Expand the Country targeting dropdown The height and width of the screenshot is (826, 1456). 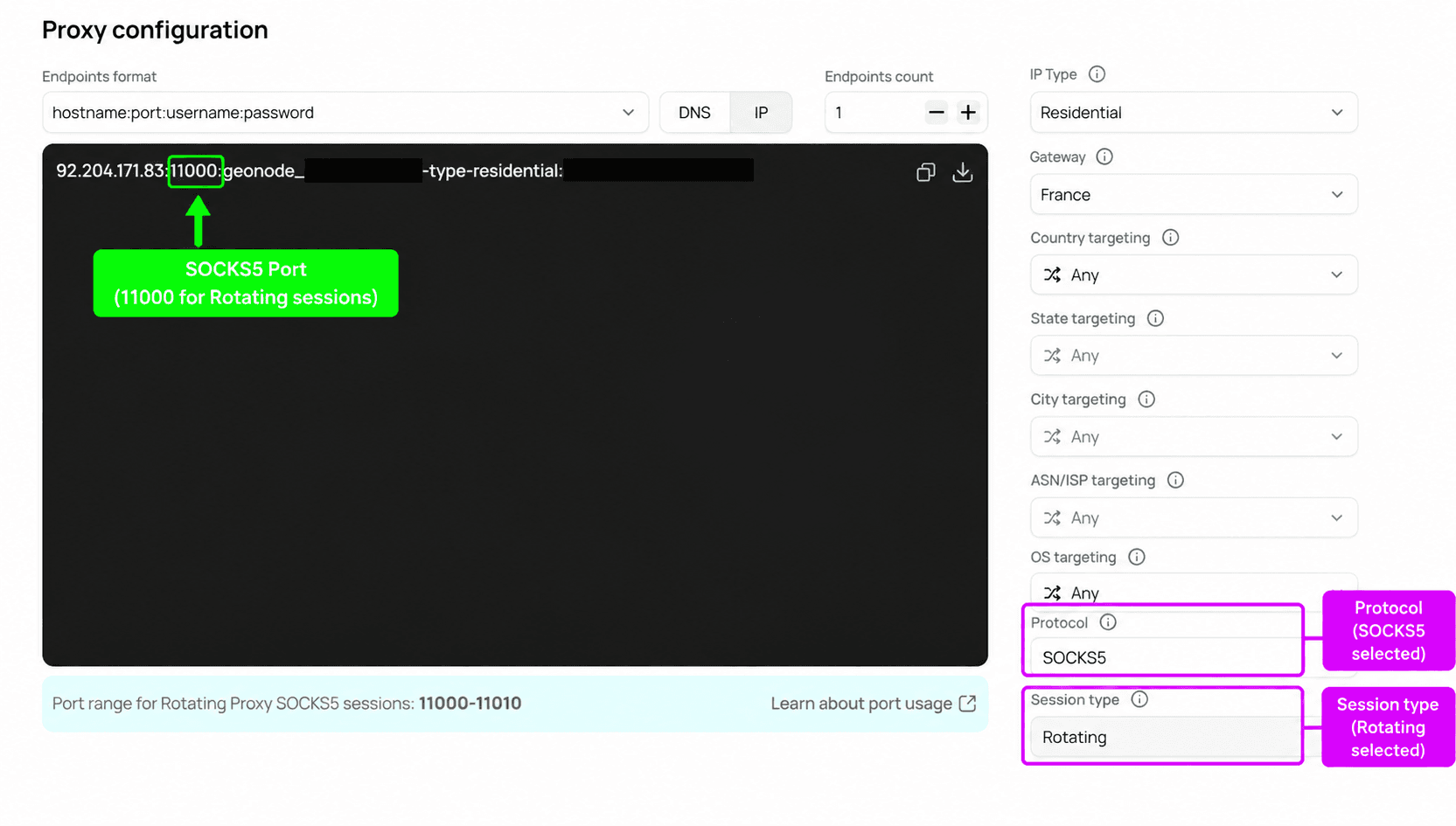[x=1194, y=275]
